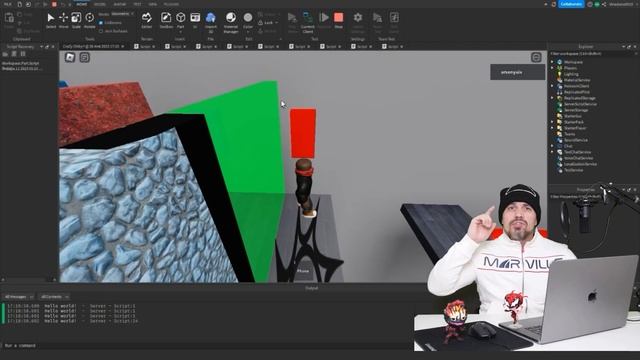640x360 pixels.
Task: Switch to the TEST ribbon tab
Action: (138, 4)
